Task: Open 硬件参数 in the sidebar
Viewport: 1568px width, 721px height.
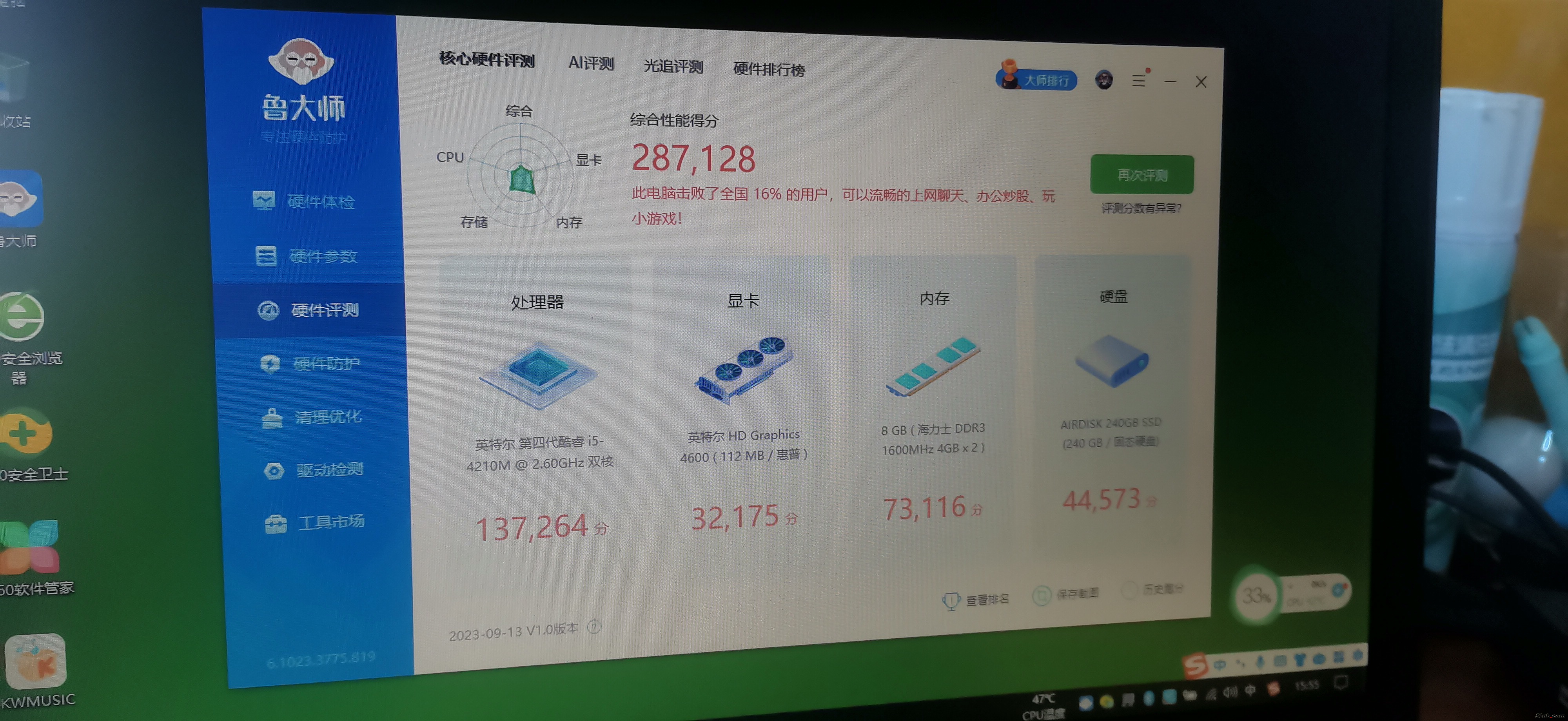Action: (x=307, y=256)
